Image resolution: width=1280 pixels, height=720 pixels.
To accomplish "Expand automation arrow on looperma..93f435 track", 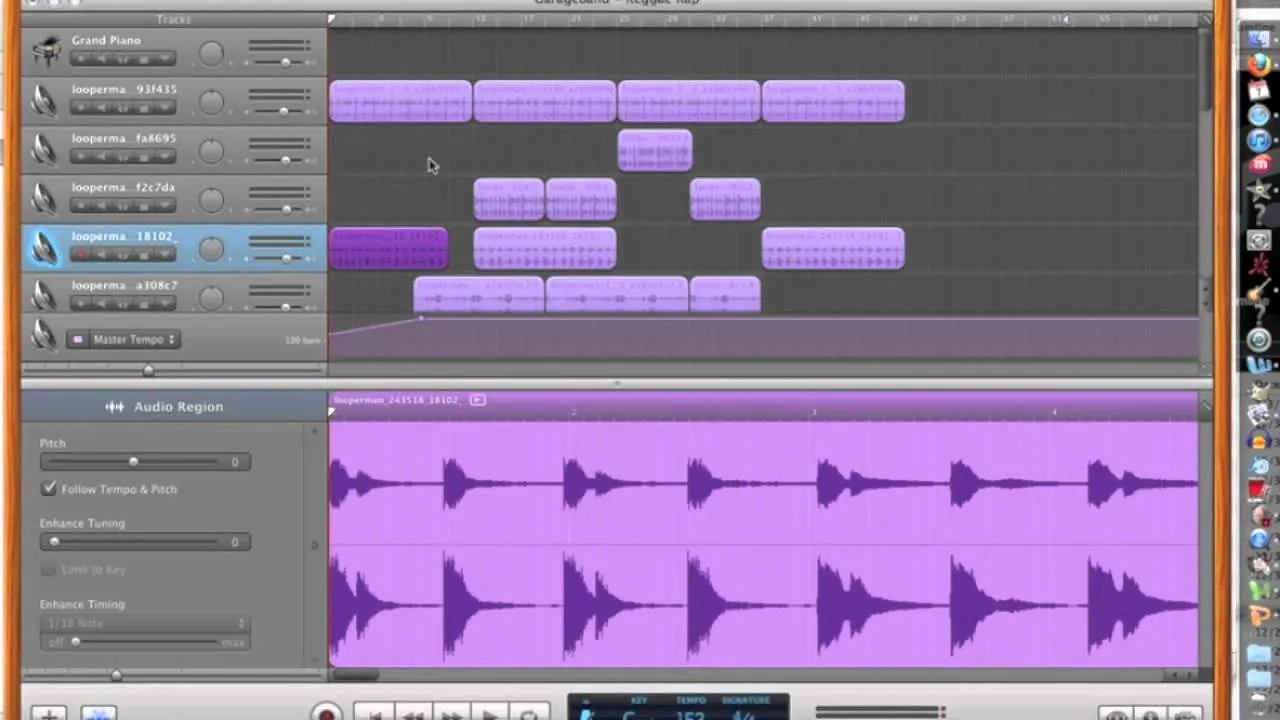I will [x=165, y=108].
